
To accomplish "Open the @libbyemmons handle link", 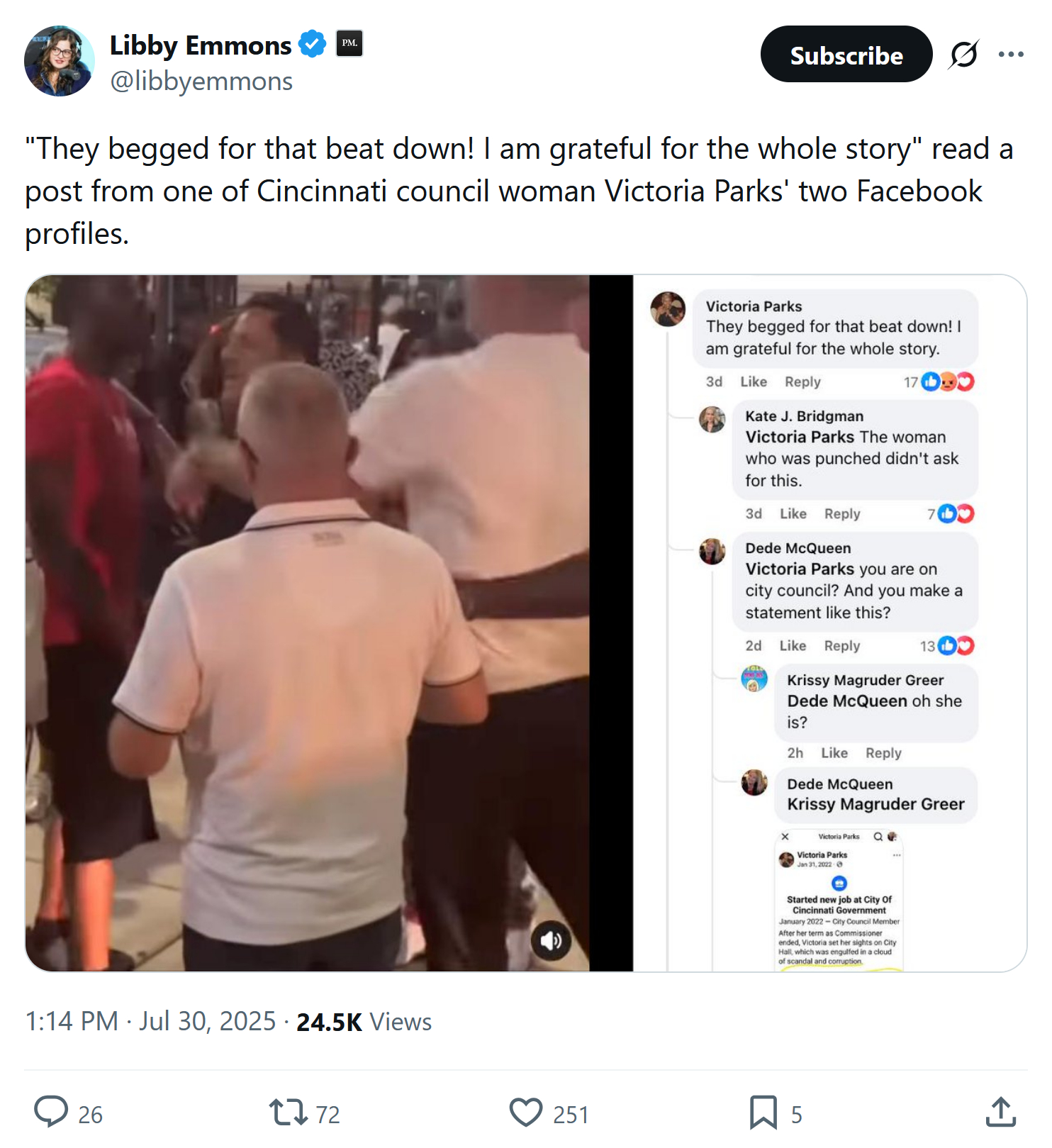I will click(x=201, y=82).
